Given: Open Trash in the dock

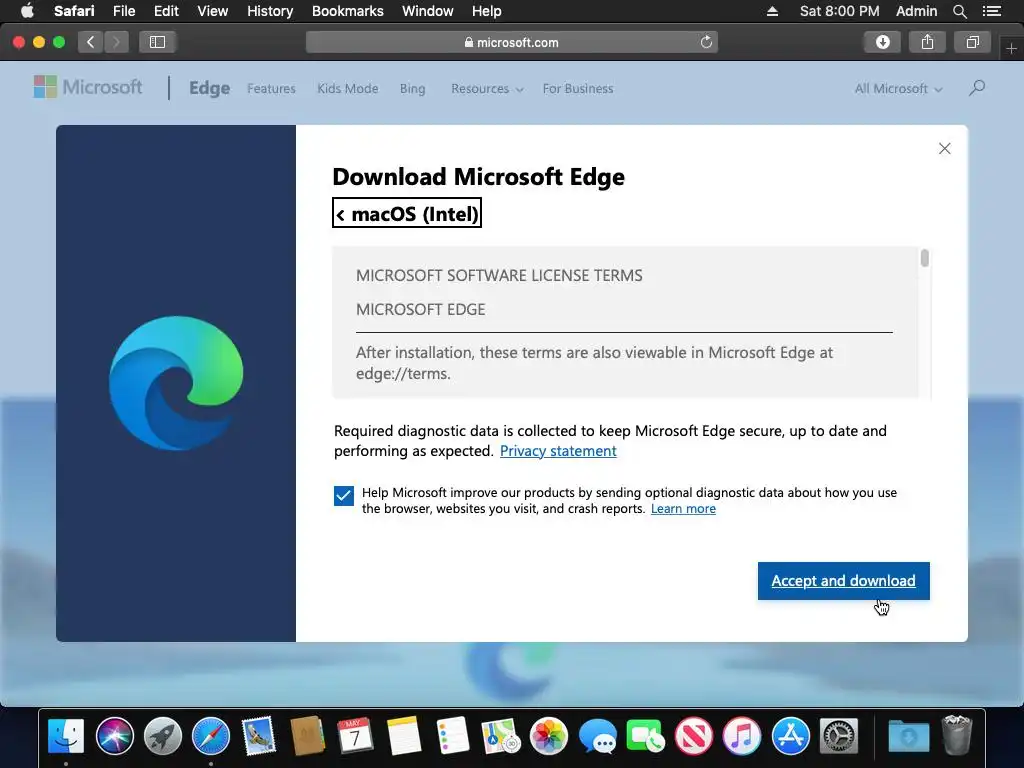Looking at the screenshot, I should coord(957,735).
